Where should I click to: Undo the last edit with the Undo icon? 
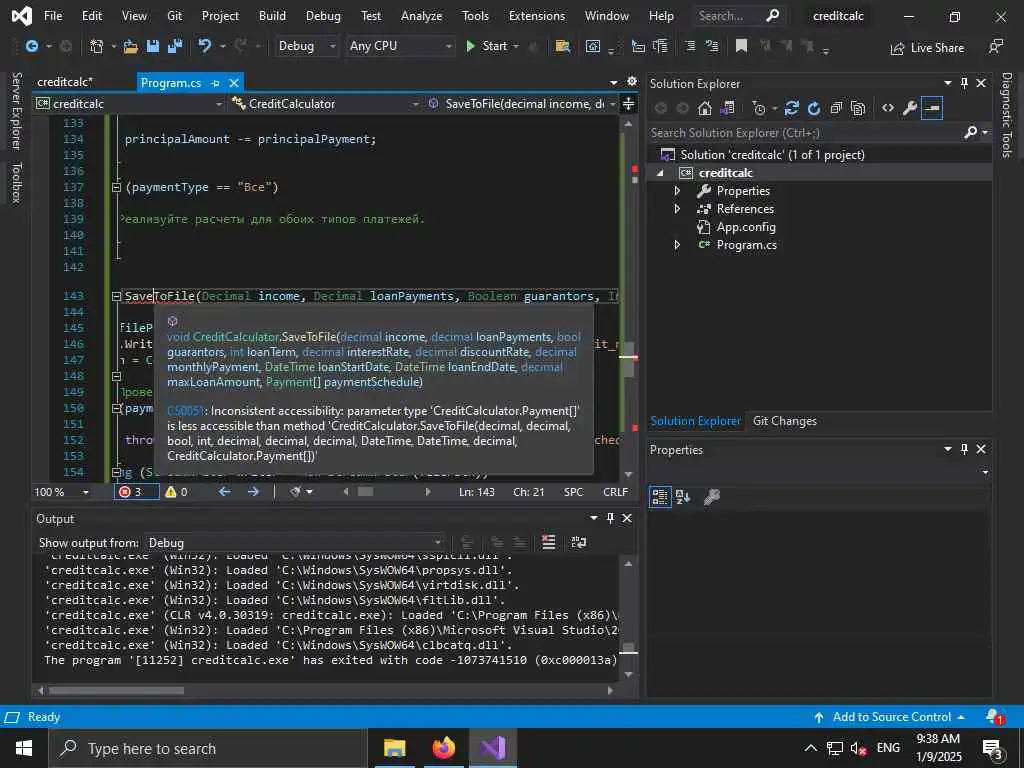204,46
